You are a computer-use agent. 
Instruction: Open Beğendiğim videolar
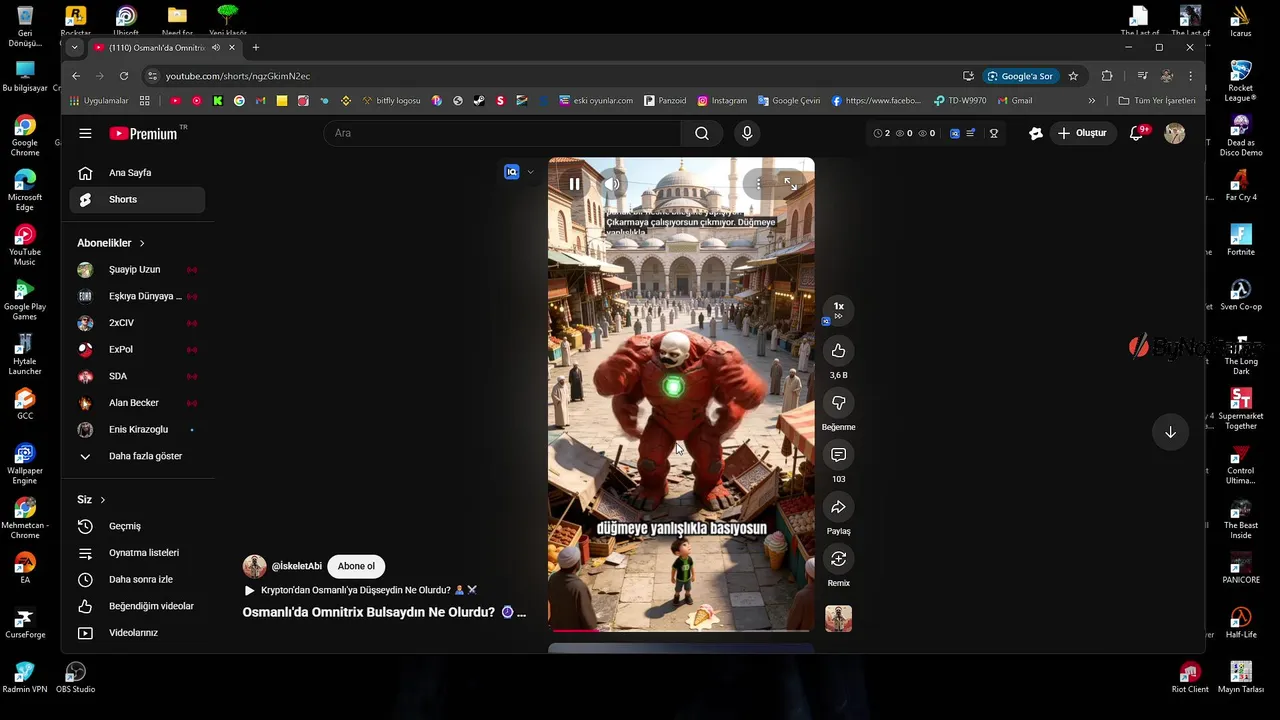click(x=137, y=606)
